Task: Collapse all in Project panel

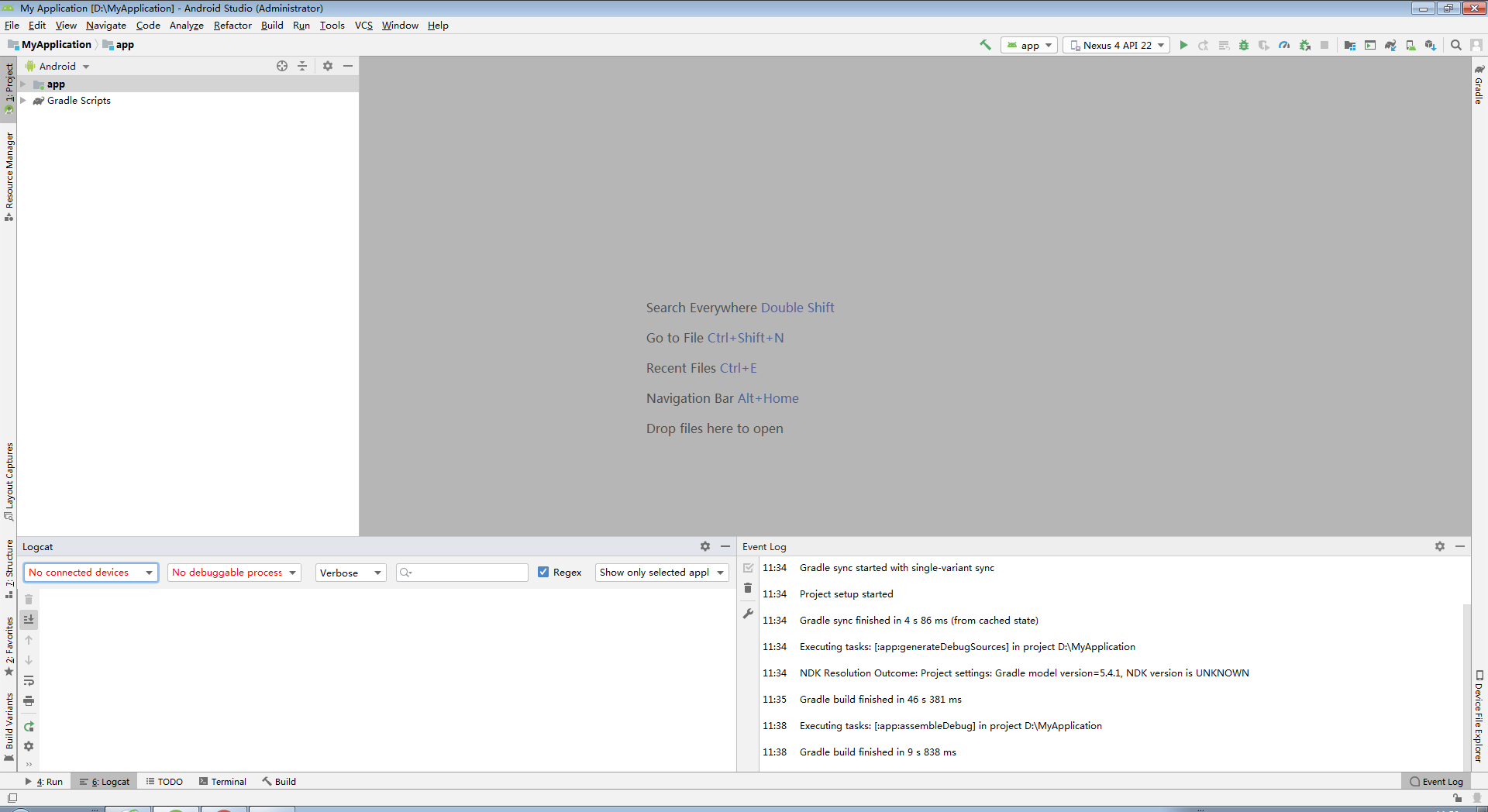Action: click(x=302, y=66)
